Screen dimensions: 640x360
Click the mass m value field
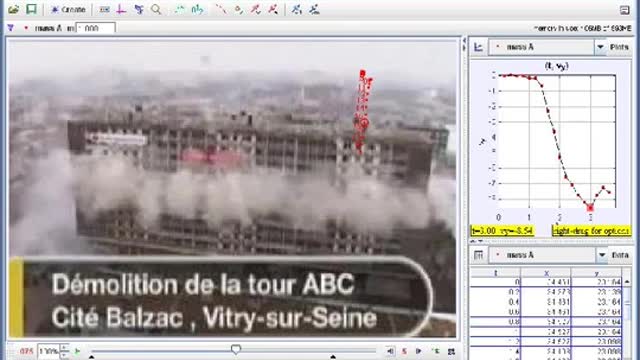pos(96,28)
